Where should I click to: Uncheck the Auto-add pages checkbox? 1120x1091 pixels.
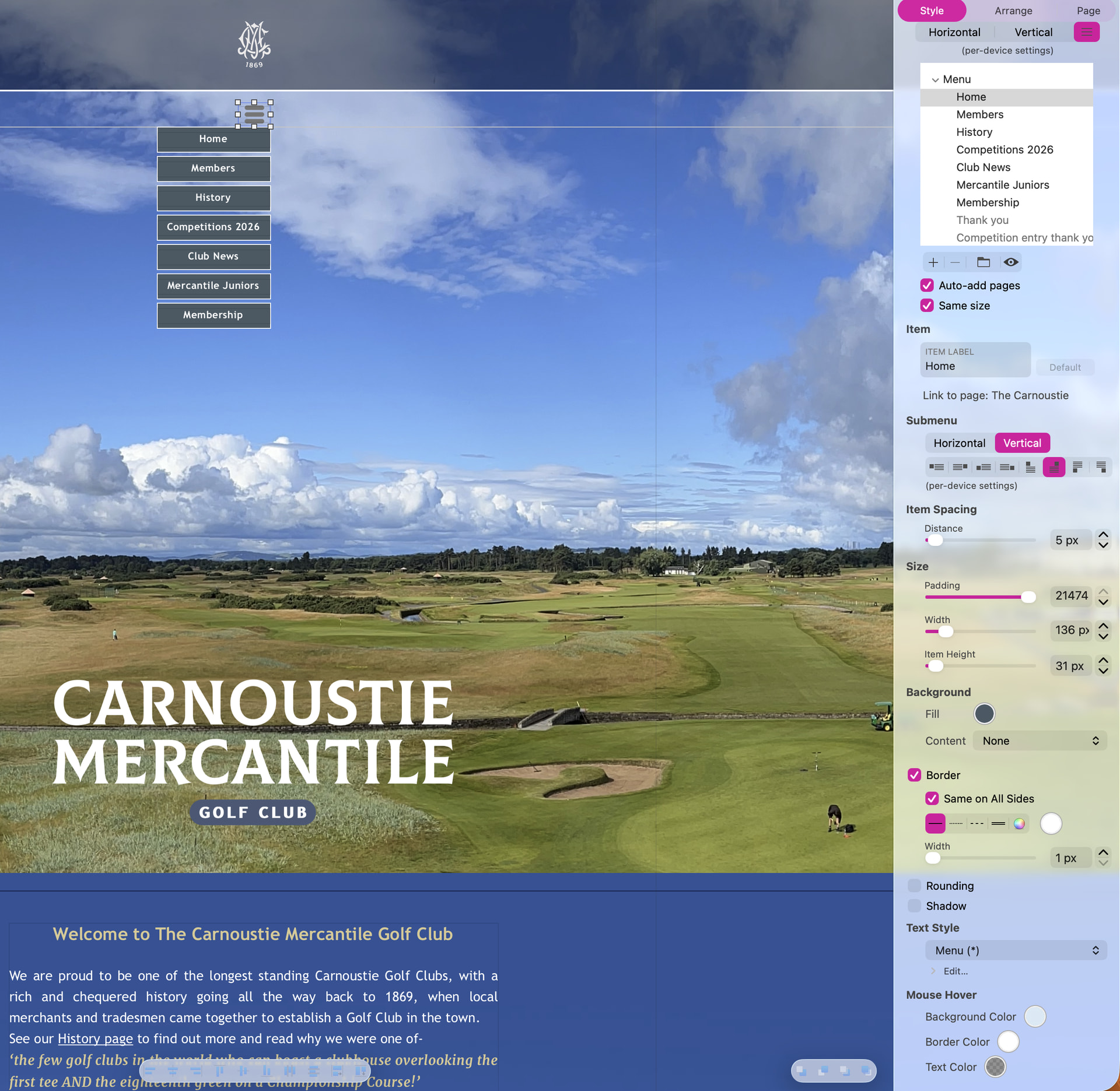point(927,286)
